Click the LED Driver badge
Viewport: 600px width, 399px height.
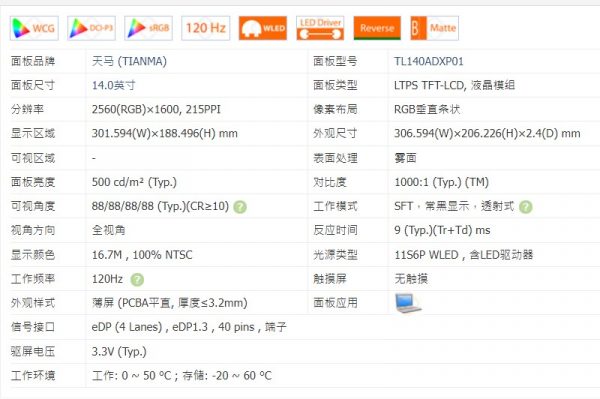(320, 28)
